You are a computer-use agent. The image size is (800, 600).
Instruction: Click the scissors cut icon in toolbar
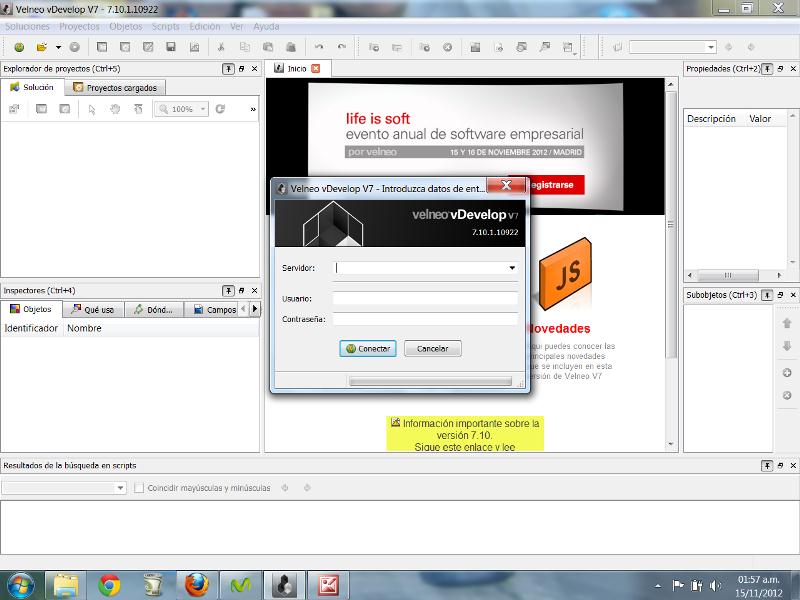coord(221,47)
